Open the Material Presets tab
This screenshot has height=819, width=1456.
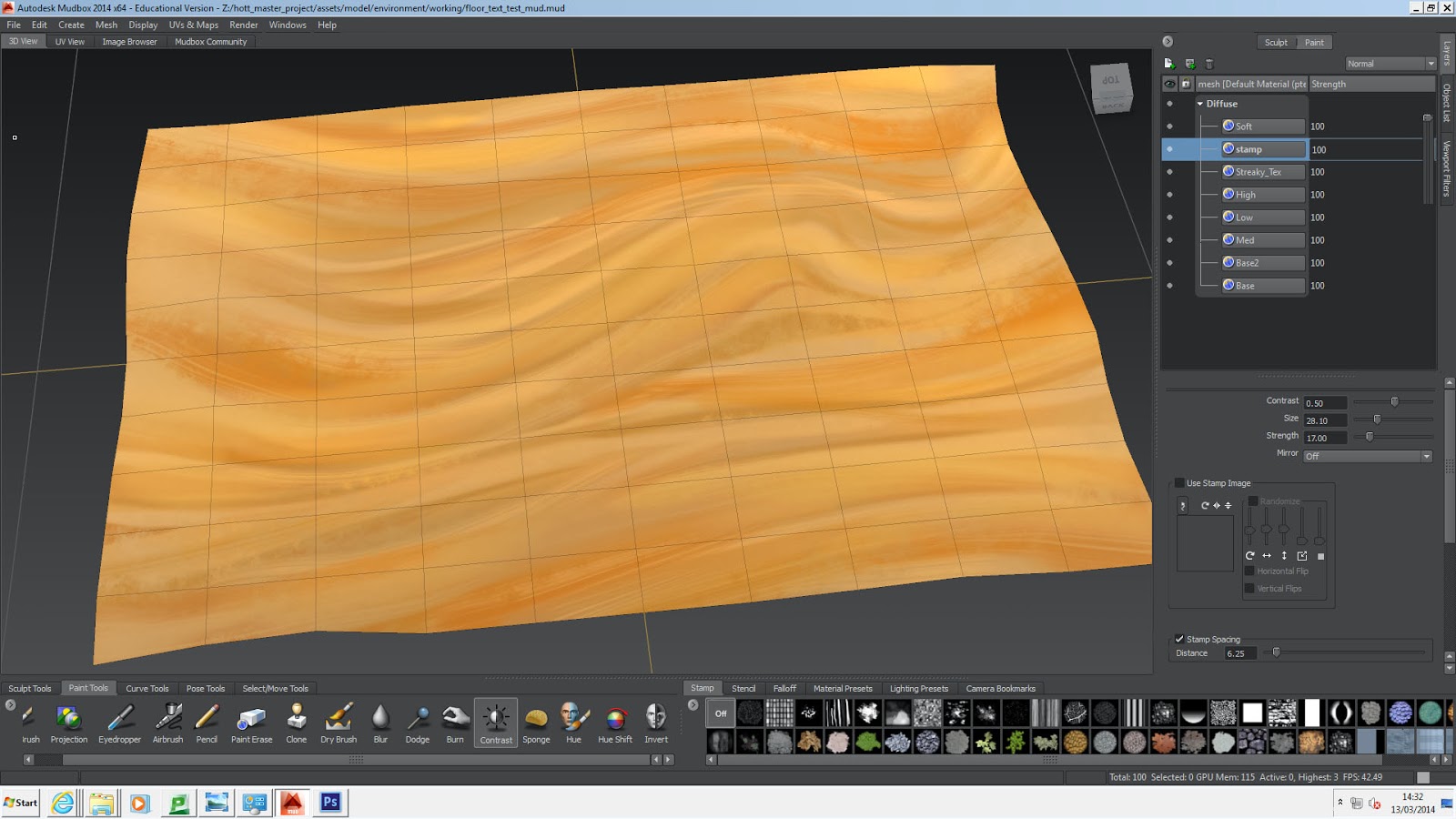843,688
